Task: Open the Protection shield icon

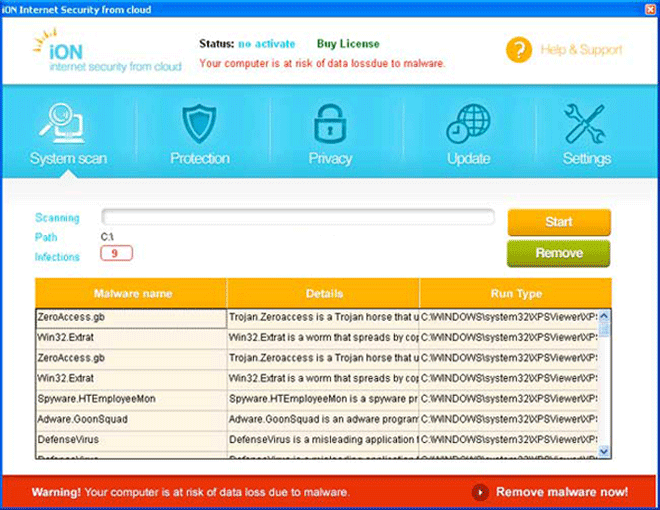Action: coord(199,124)
